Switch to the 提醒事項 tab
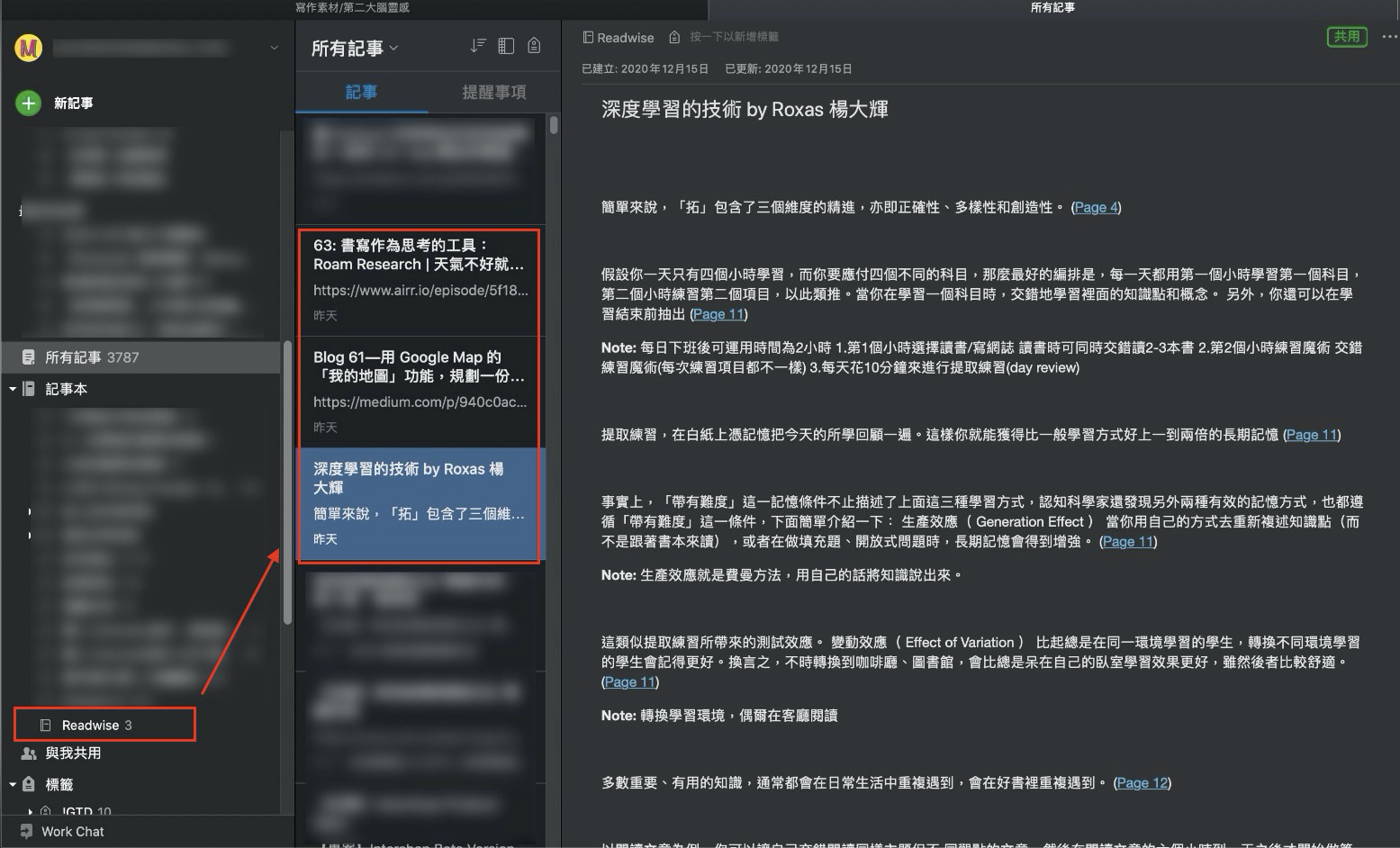Screen dimensions: 1400x848 pyautogui.click(x=493, y=92)
